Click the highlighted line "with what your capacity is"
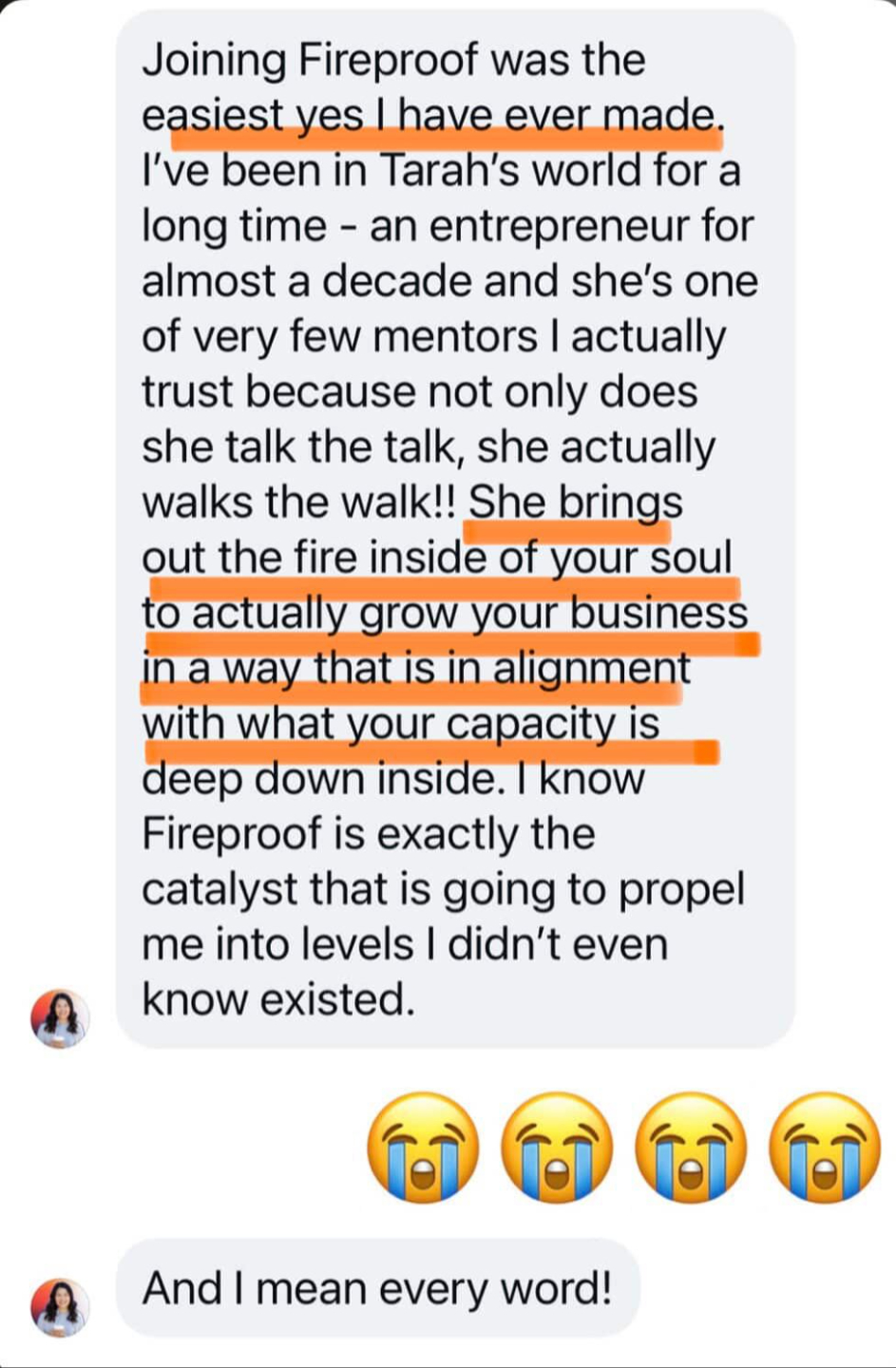896x1368 pixels. tap(400, 724)
